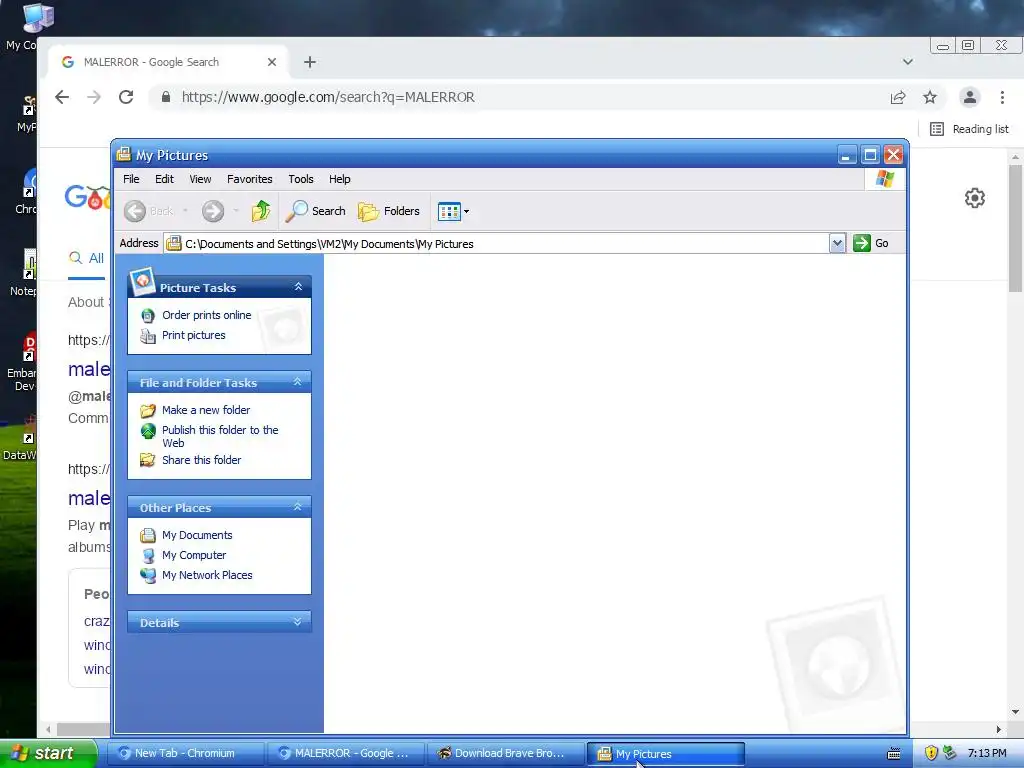
Task: Click the Share this folder icon
Action: click(148, 460)
